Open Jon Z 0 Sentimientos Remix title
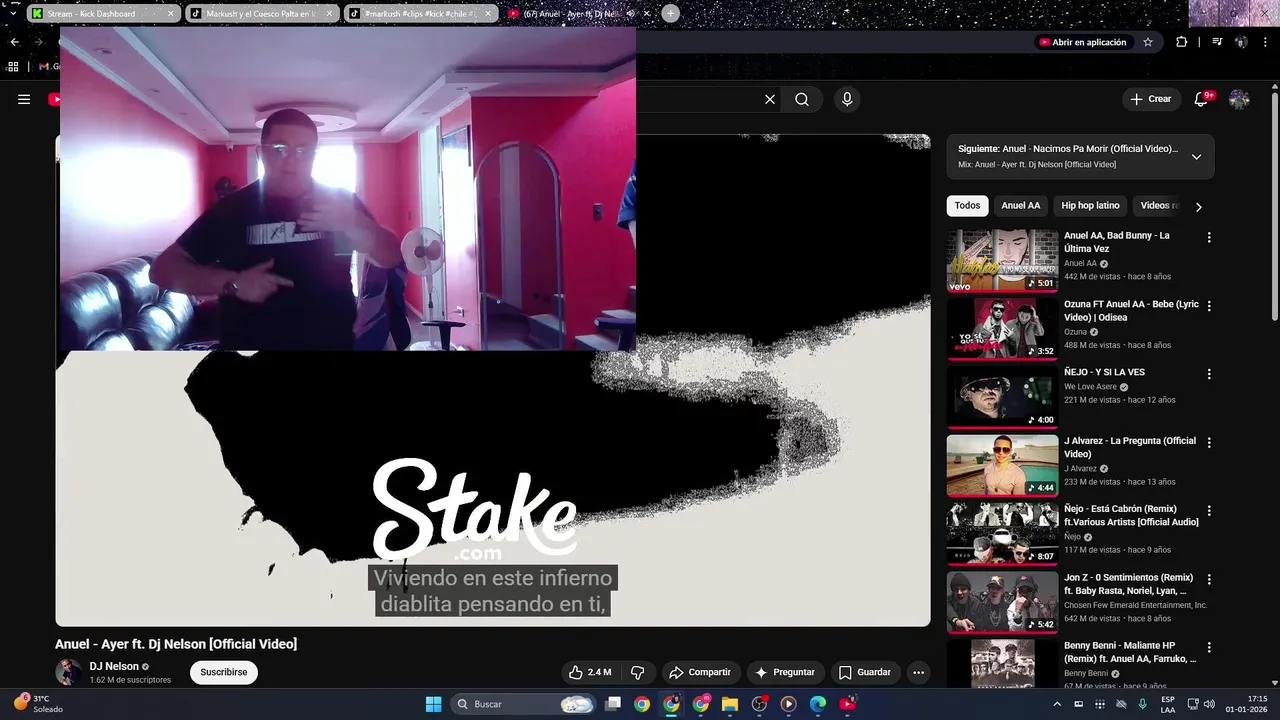The height and width of the screenshot is (720, 1280). [1130, 584]
